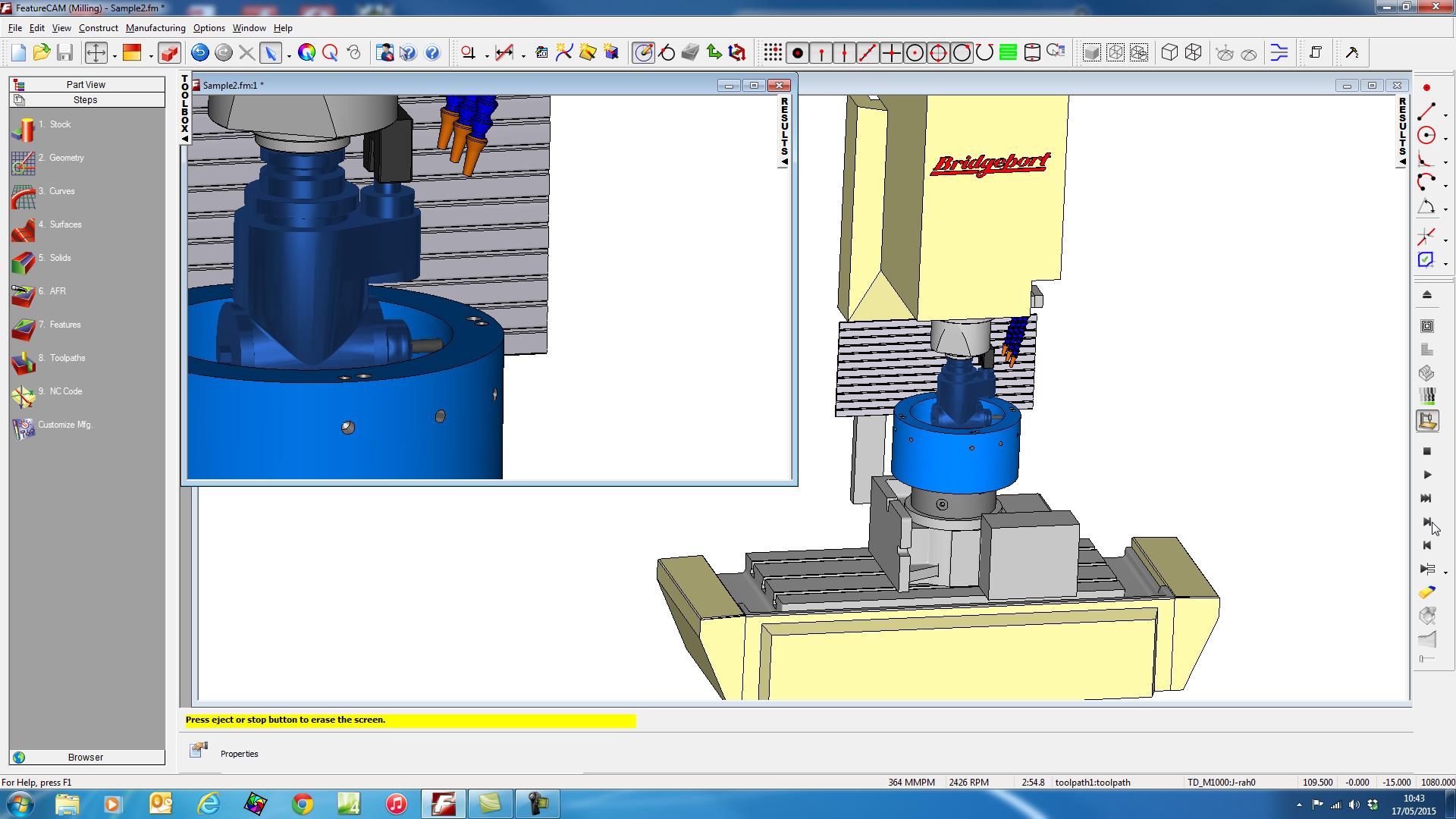Screen dimensions: 1456x819
Task: Click the blue question mark help icon
Action: click(432, 53)
